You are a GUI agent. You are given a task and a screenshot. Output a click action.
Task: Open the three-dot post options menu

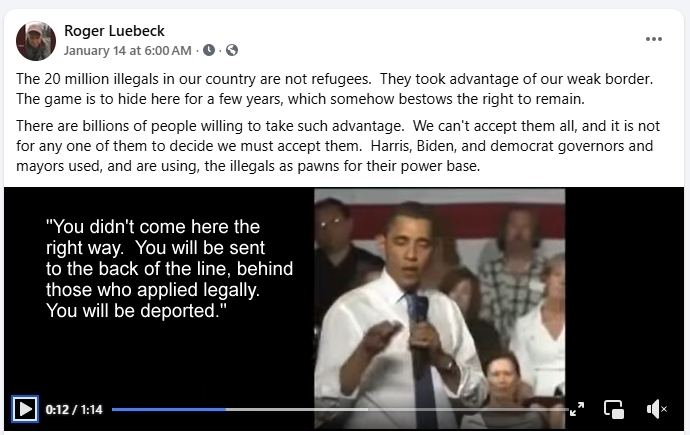[x=653, y=39]
